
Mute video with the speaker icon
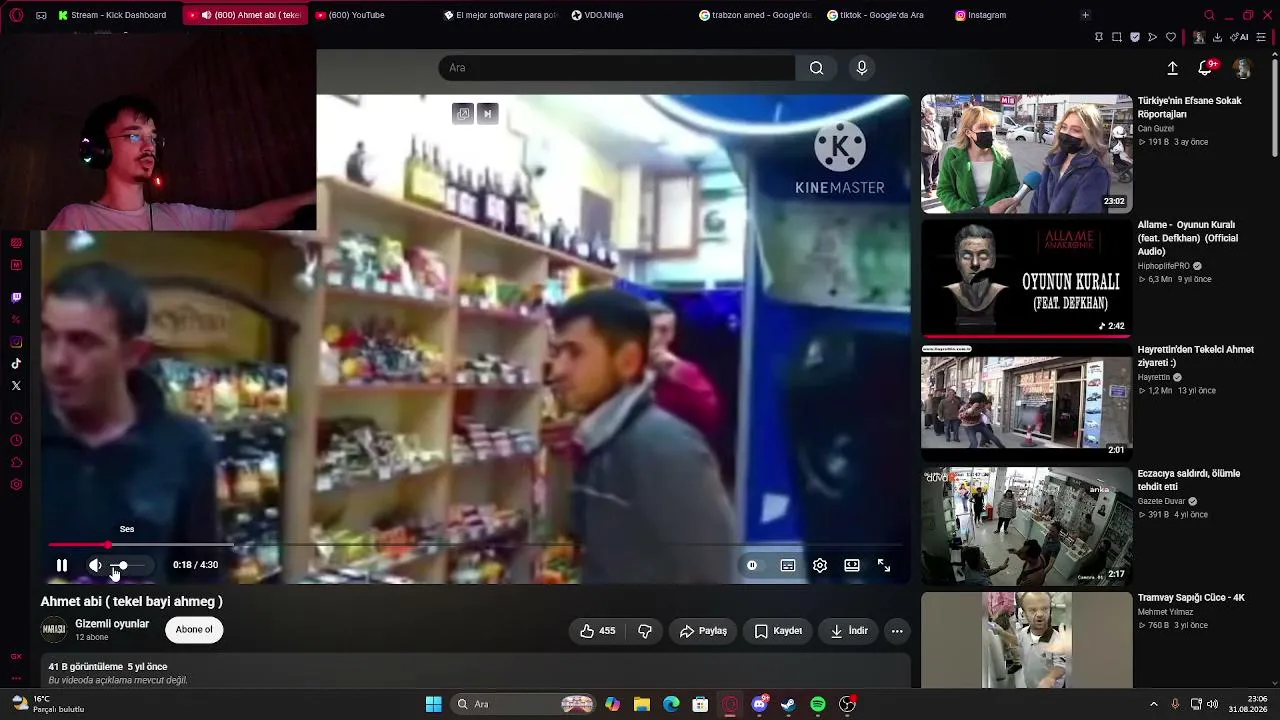click(x=95, y=565)
